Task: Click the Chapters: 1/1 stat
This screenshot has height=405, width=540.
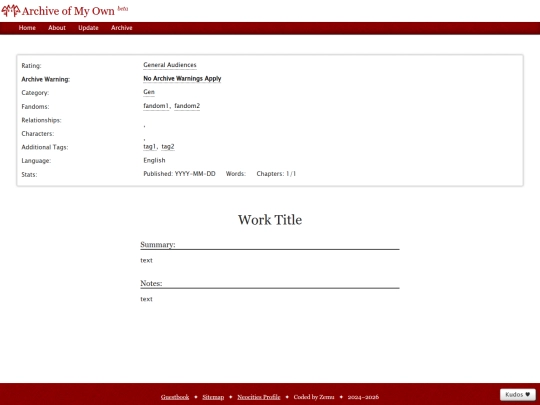Action: point(276,174)
